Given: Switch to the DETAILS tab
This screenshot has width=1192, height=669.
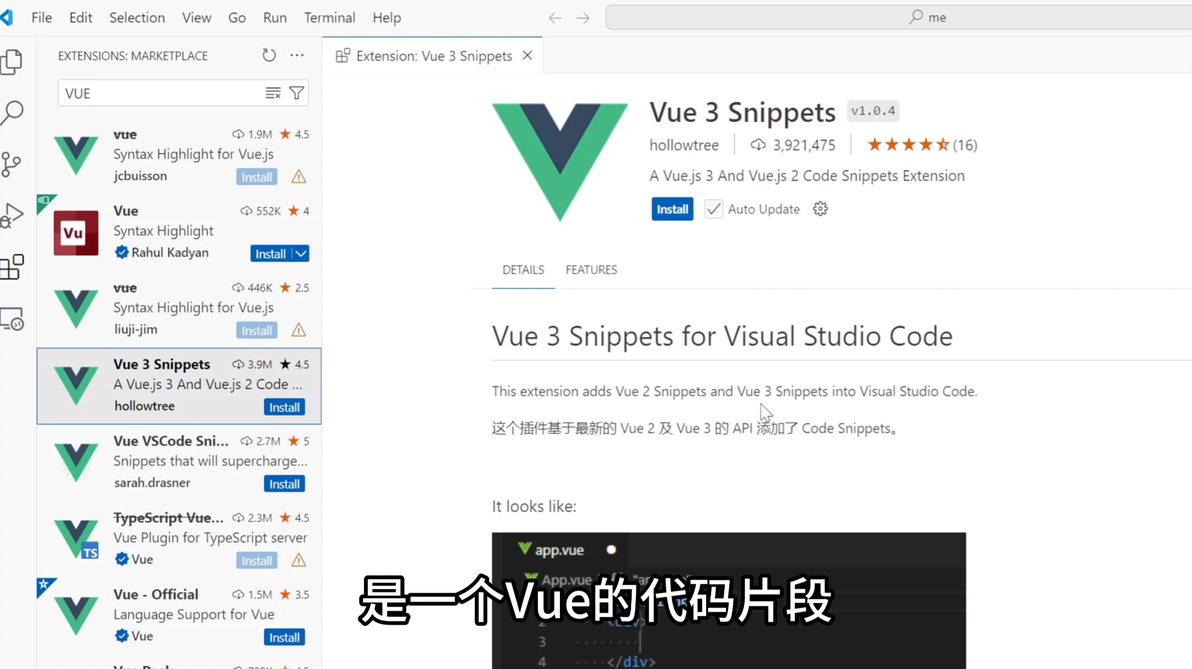Looking at the screenshot, I should pos(523,270).
